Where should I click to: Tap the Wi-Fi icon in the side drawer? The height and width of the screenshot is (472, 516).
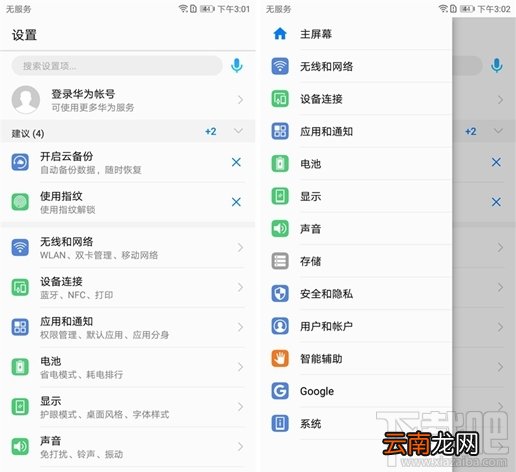280,66
